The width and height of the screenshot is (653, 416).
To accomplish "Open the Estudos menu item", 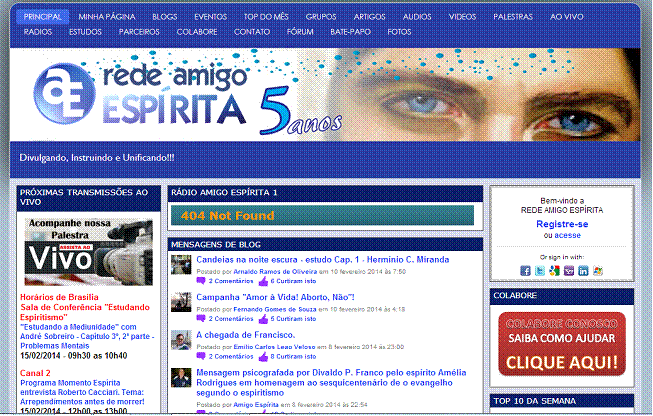I will point(85,32).
